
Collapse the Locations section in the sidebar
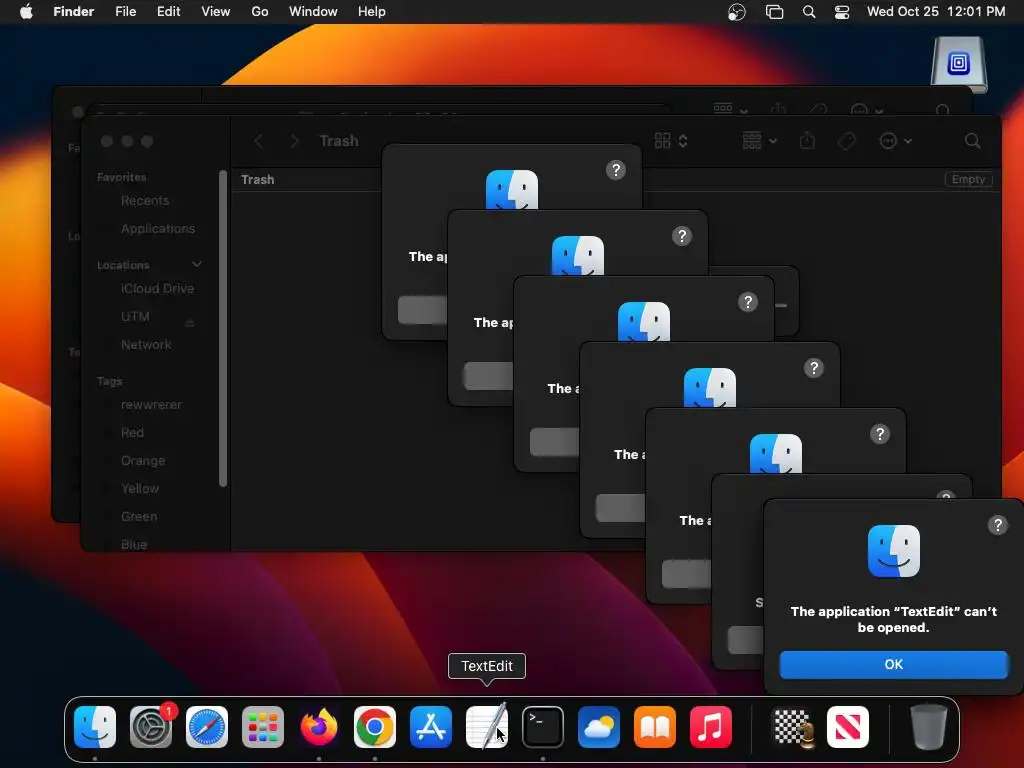click(x=197, y=264)
